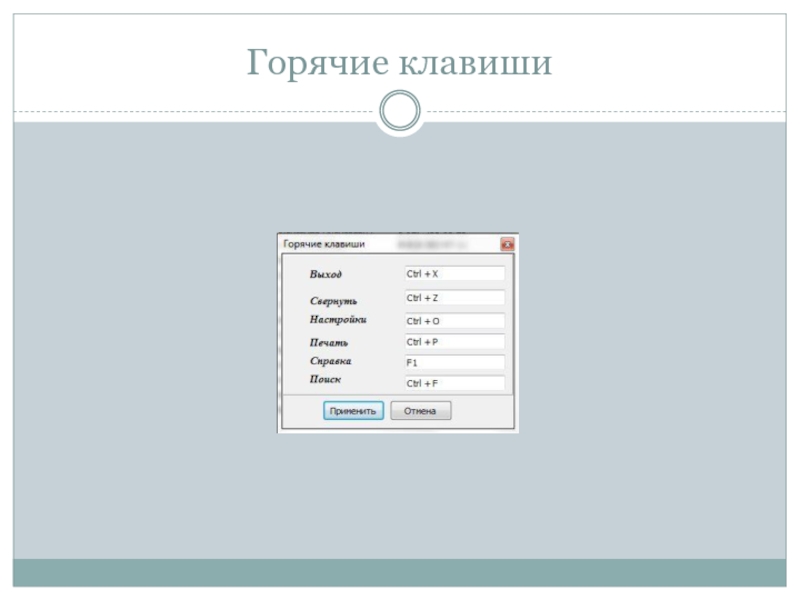Click the Справка label text
The height and width of the screenshot is (600, 800).
click(330, 361)
